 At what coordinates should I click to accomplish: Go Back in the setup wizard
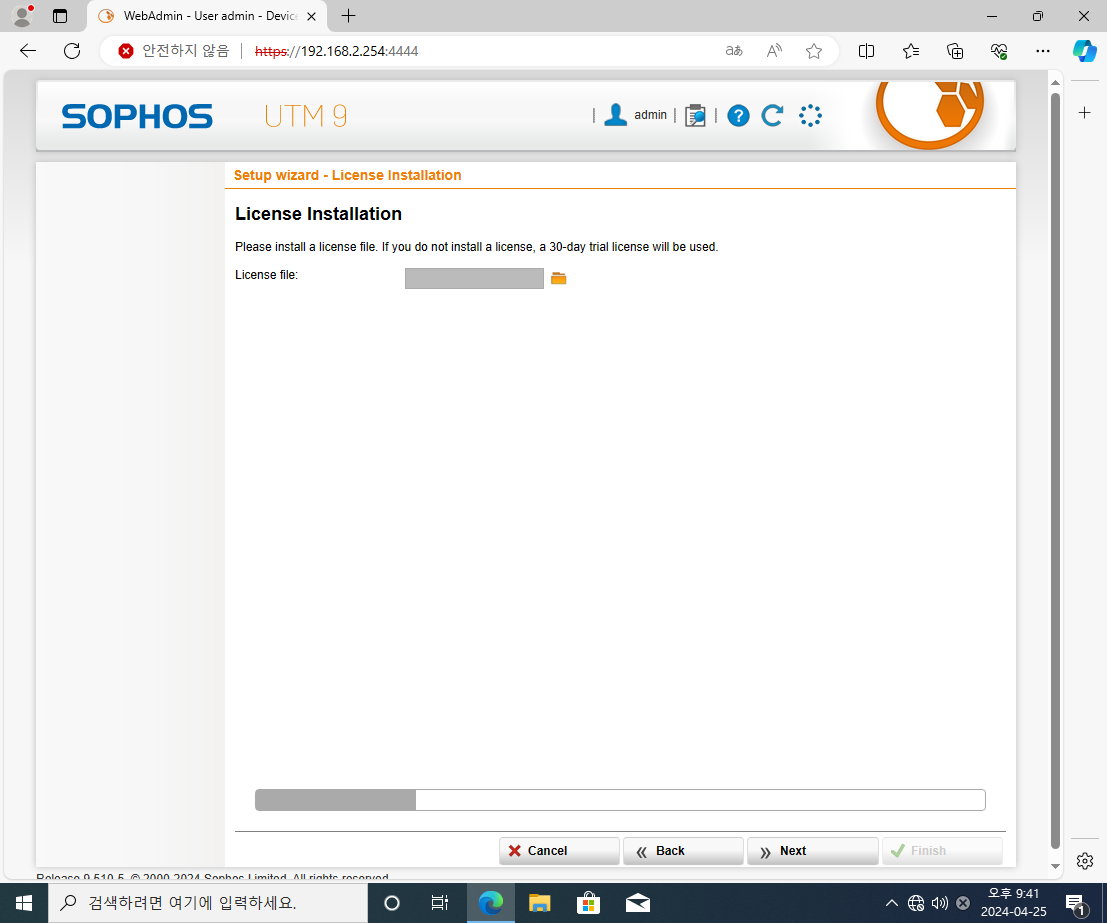pos(683,851)
